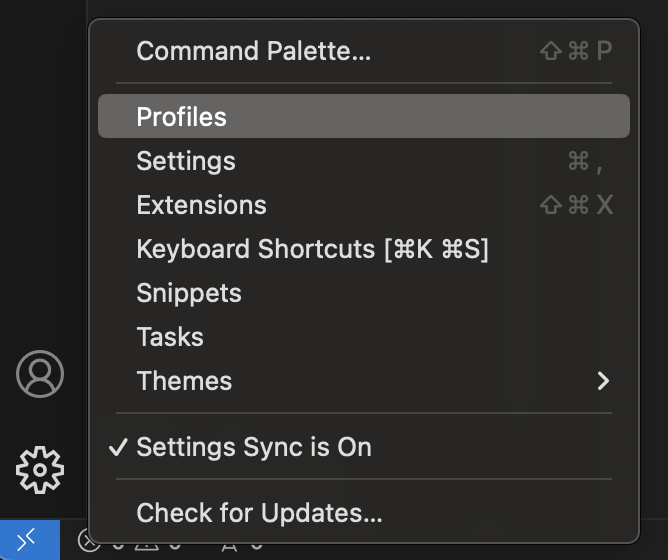The image size is (668, 560).
Task: Click the checkmark next to Settings Sync
Action: pyautogui.click(x=119, y=447)
